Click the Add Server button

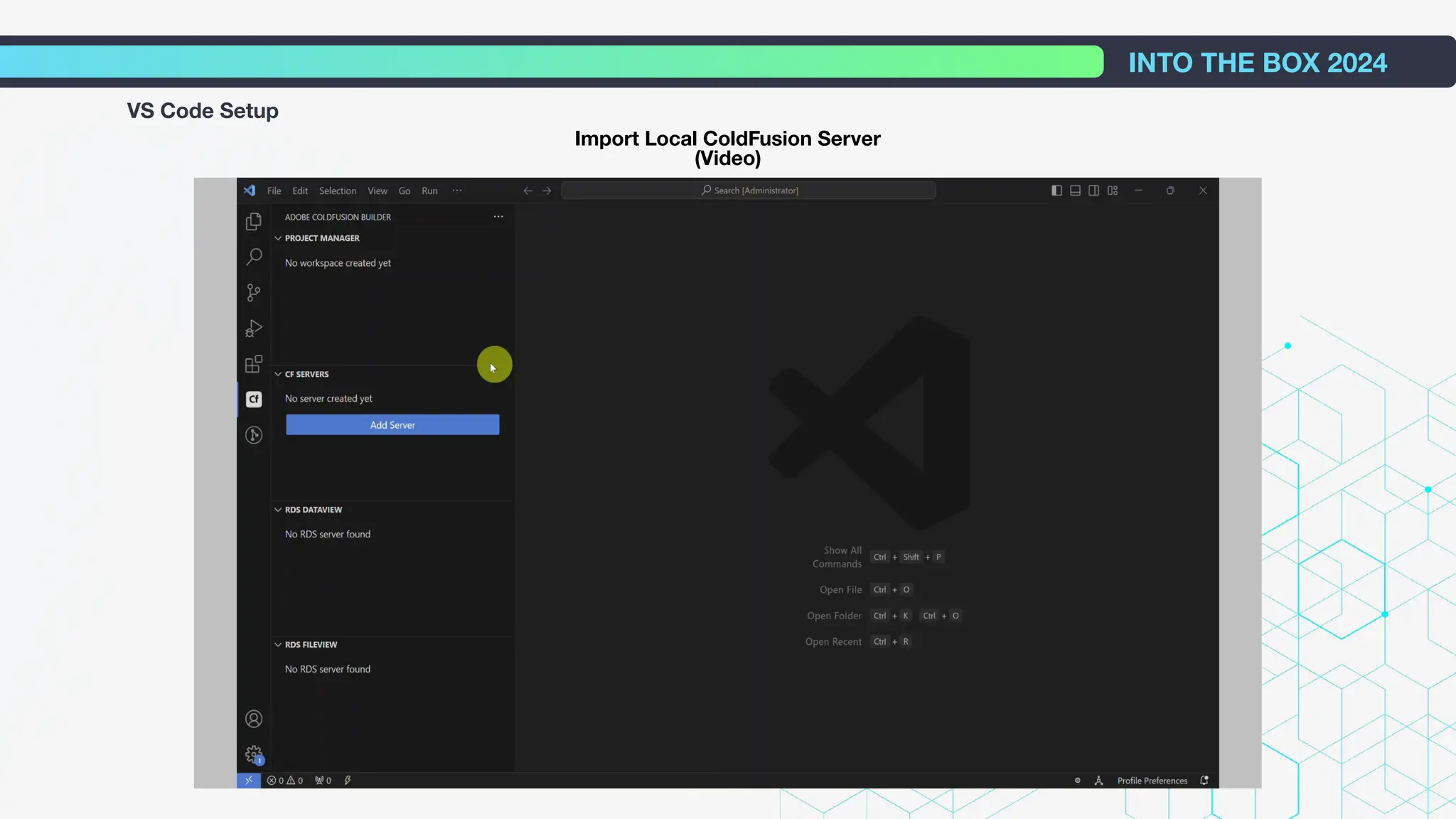click(392, 425)
